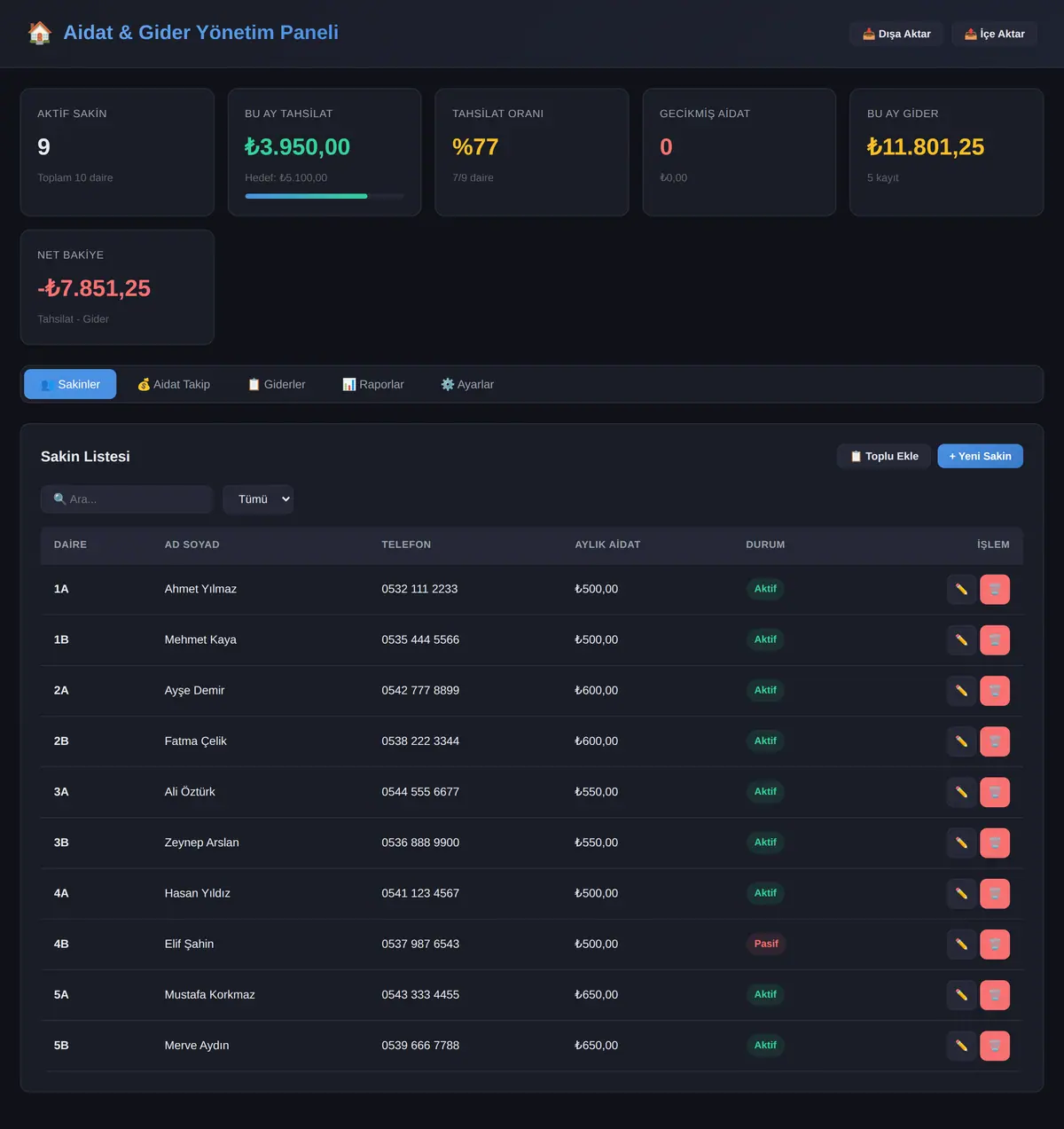Click the ₺3.950,00 collection amount
Viewport: 1064px width, 1129px height.
click(x=297, y=147)
